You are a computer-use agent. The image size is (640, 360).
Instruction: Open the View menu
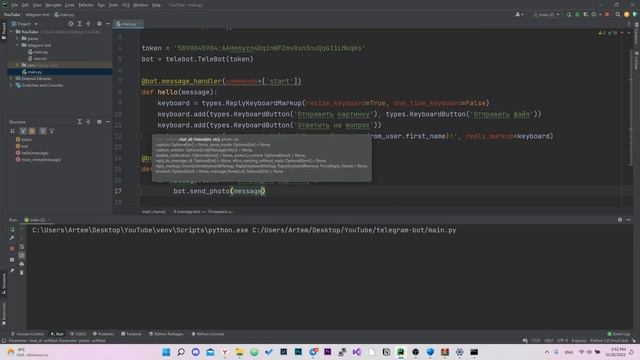point(37,5)
